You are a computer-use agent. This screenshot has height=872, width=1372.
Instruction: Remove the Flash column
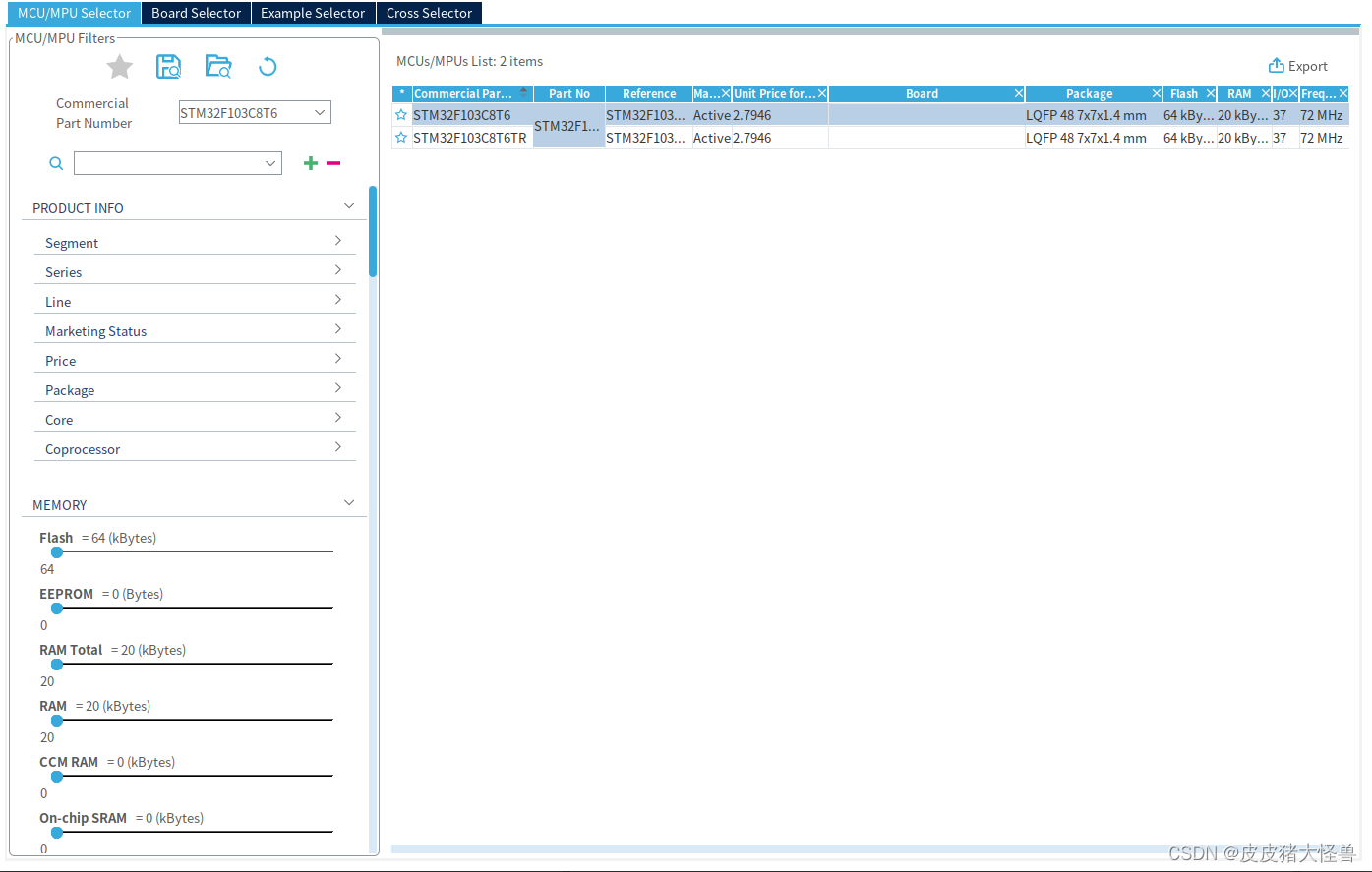[1211, 94]
